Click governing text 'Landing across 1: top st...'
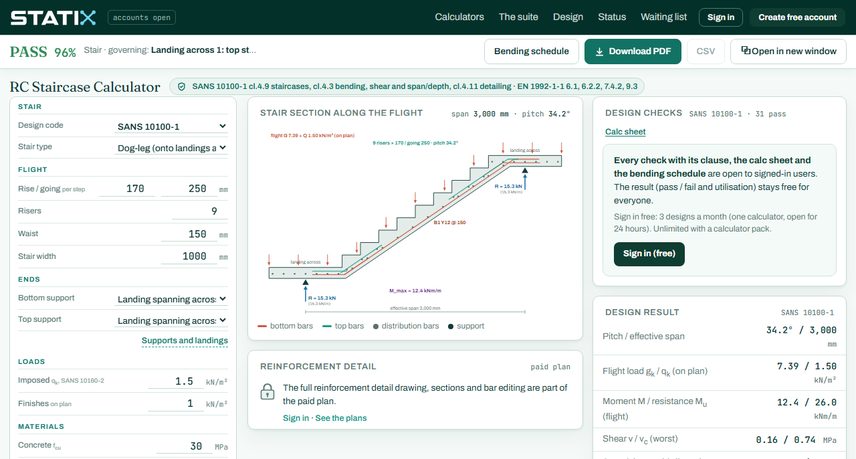The image size is (856, 459). tap(203, 50)
